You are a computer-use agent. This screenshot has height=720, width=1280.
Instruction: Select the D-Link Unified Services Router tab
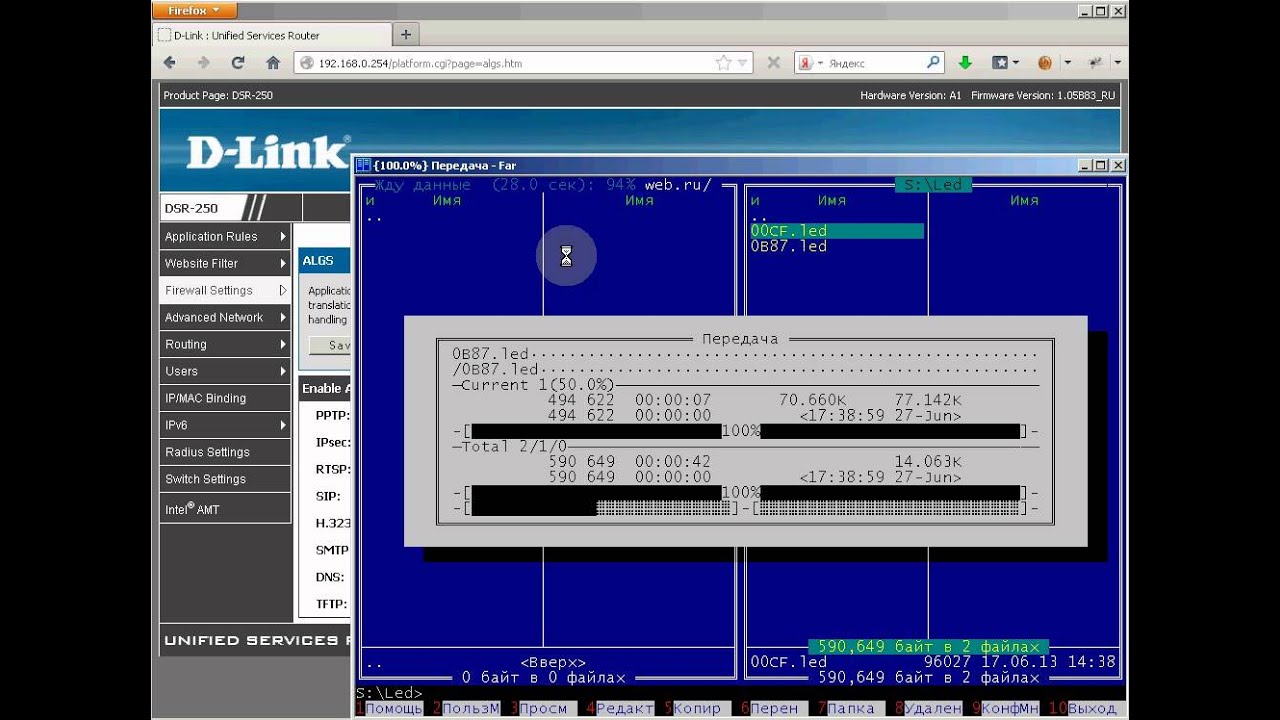(271, 35)
